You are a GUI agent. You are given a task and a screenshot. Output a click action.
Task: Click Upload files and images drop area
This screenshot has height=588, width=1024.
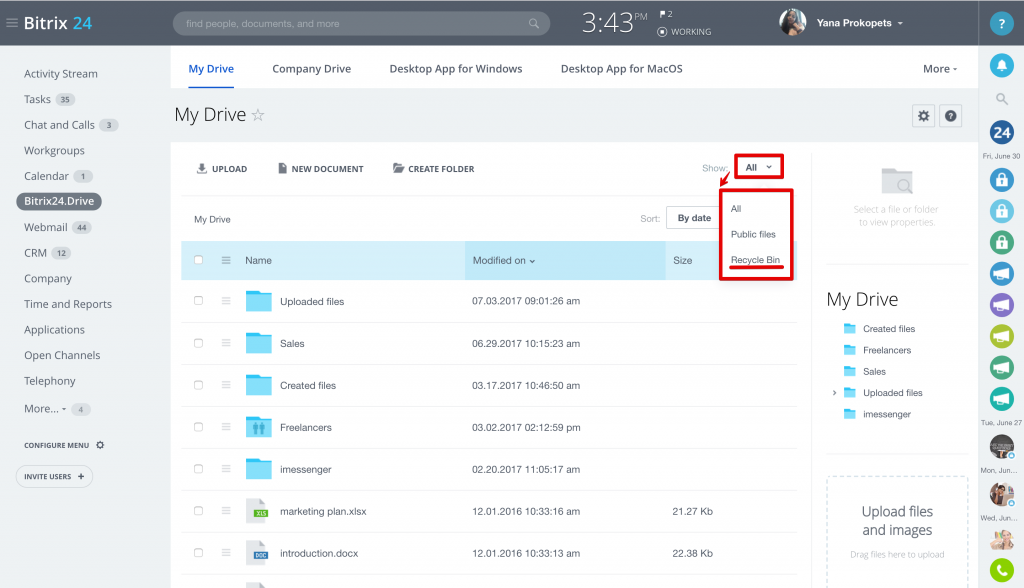[897, 531]
